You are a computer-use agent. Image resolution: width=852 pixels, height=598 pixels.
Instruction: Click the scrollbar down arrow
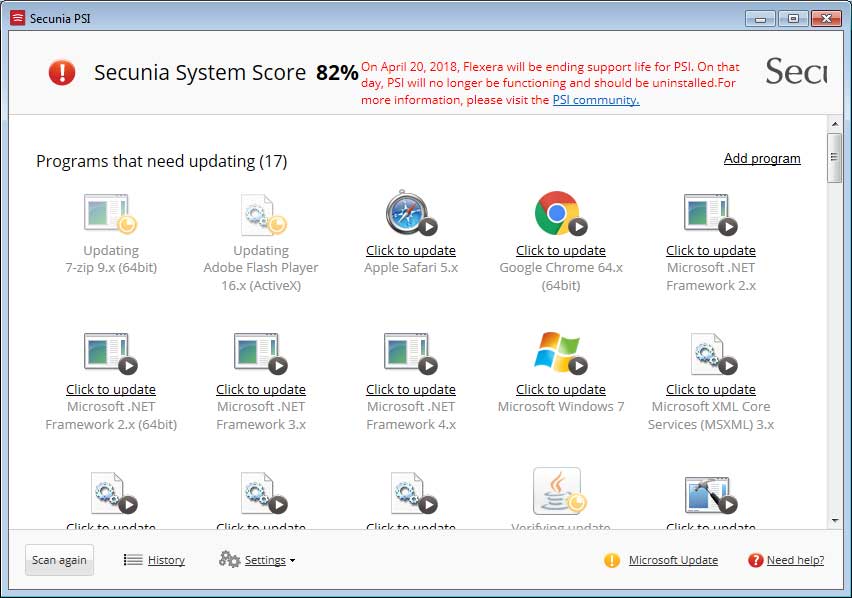pyautogui.click(x=835, y=520)
